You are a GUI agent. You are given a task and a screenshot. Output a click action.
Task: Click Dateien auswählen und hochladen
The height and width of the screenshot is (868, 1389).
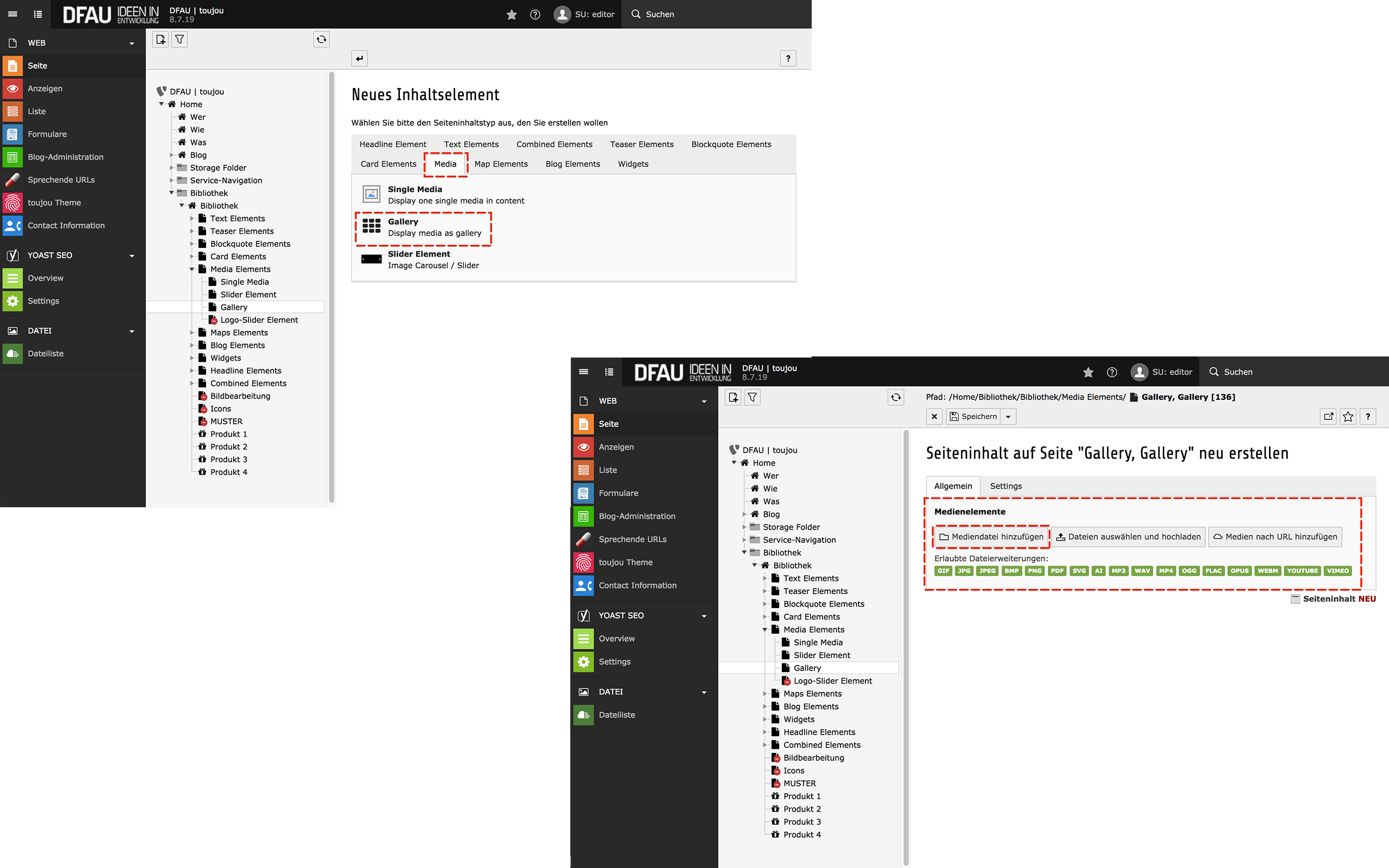[1129, 537]
